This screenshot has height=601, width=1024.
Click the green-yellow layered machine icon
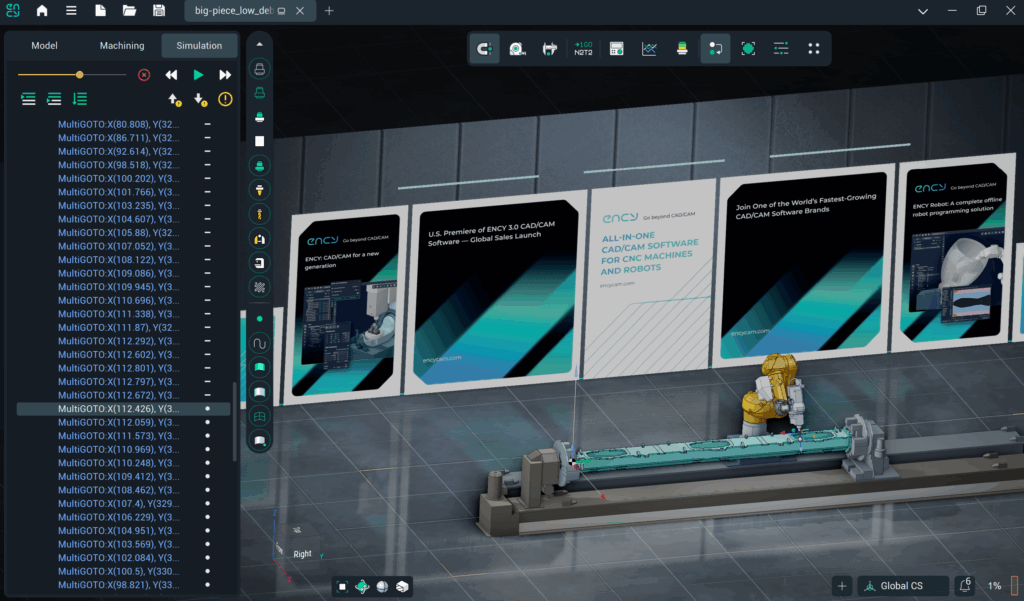[x=682, y=49]
